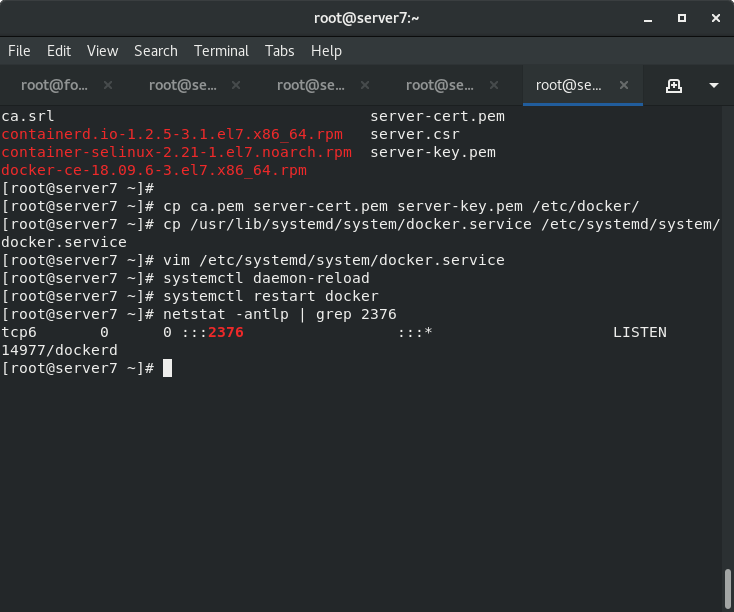The width and height of the screenshot is (734, 612).
Task: Click the ca.srl file name
Action: coord(28,116)
